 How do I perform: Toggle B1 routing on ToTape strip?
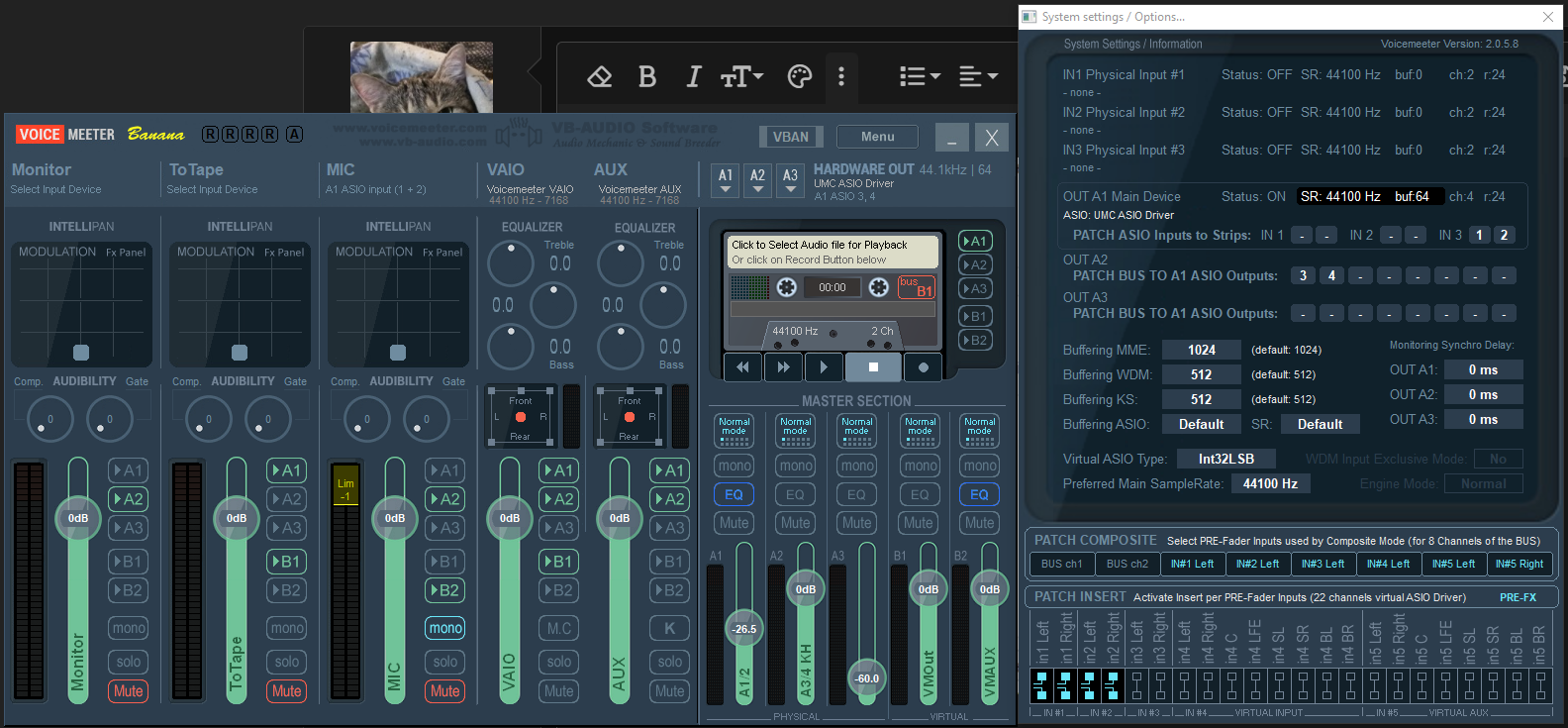[287, 562]
